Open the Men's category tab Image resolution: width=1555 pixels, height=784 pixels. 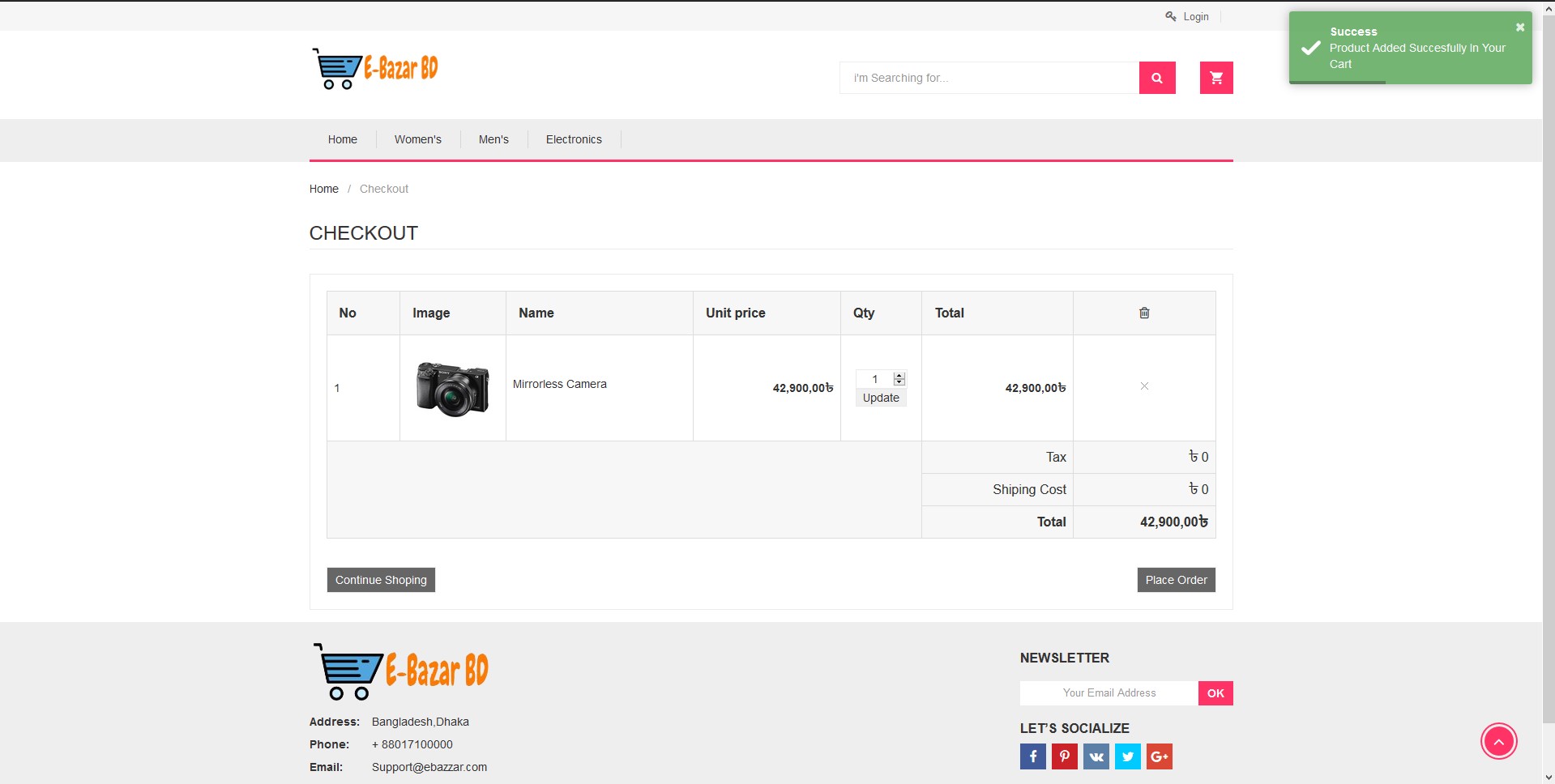click(493, 139)
